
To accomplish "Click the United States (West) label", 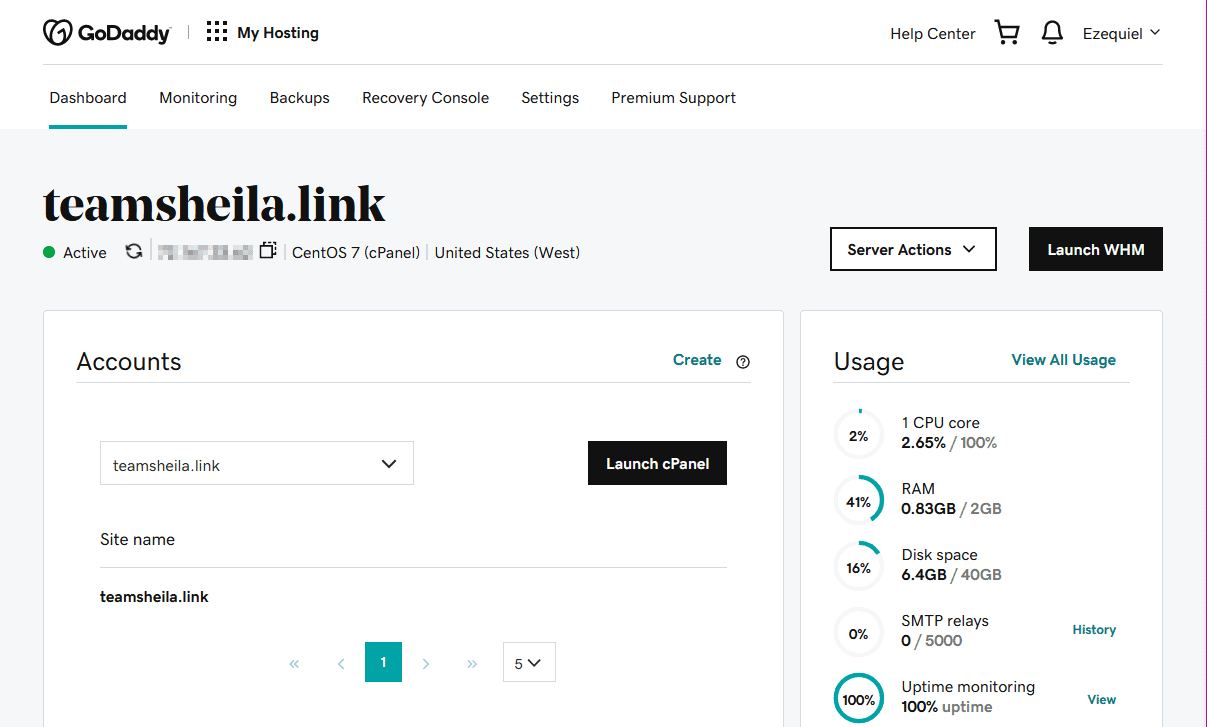I will [x=507, y=252].
